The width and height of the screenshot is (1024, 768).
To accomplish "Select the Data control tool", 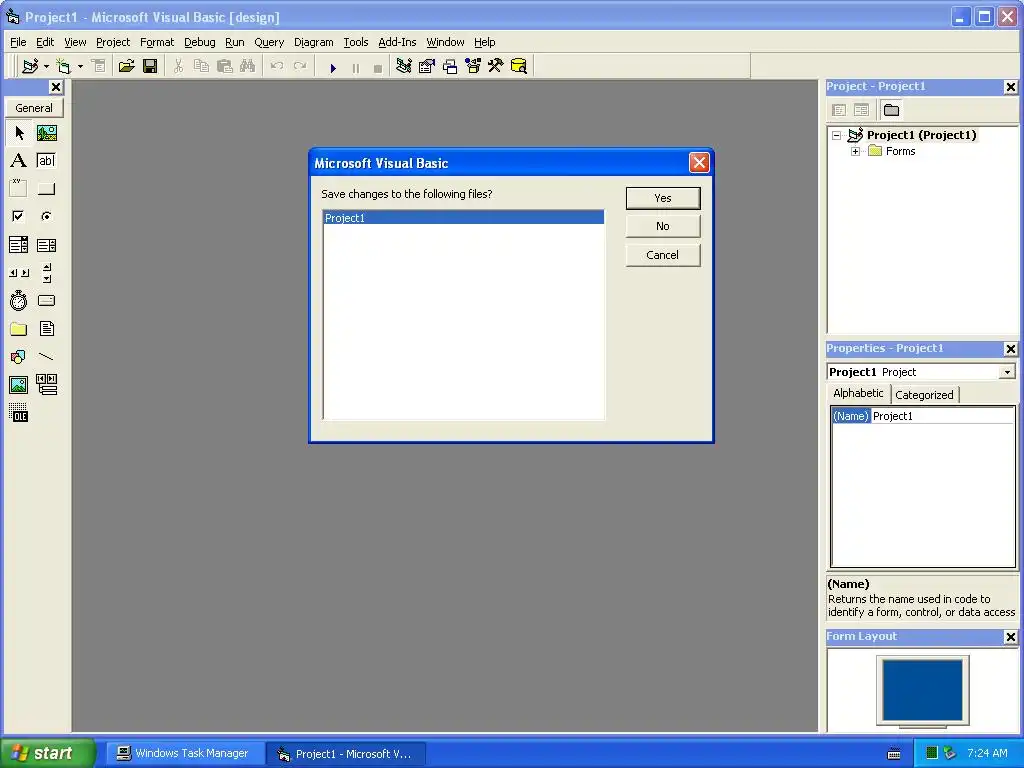I will pos(46,385).
